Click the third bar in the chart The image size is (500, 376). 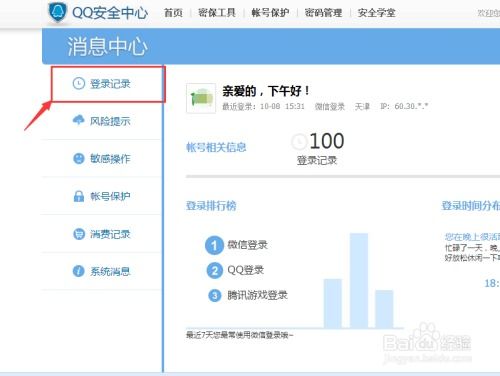pos(384,309)
